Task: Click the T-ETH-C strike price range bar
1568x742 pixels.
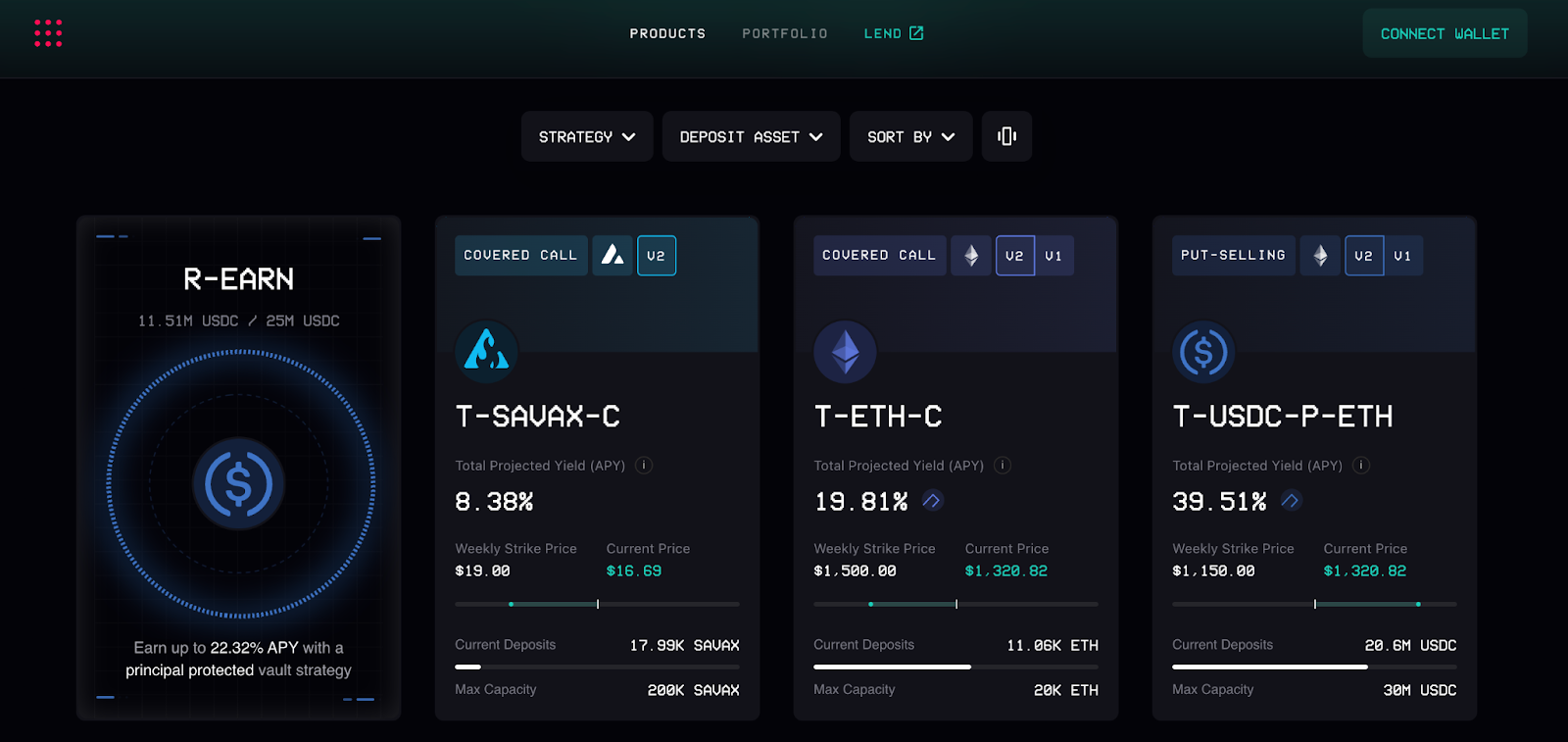Action: 955,604
